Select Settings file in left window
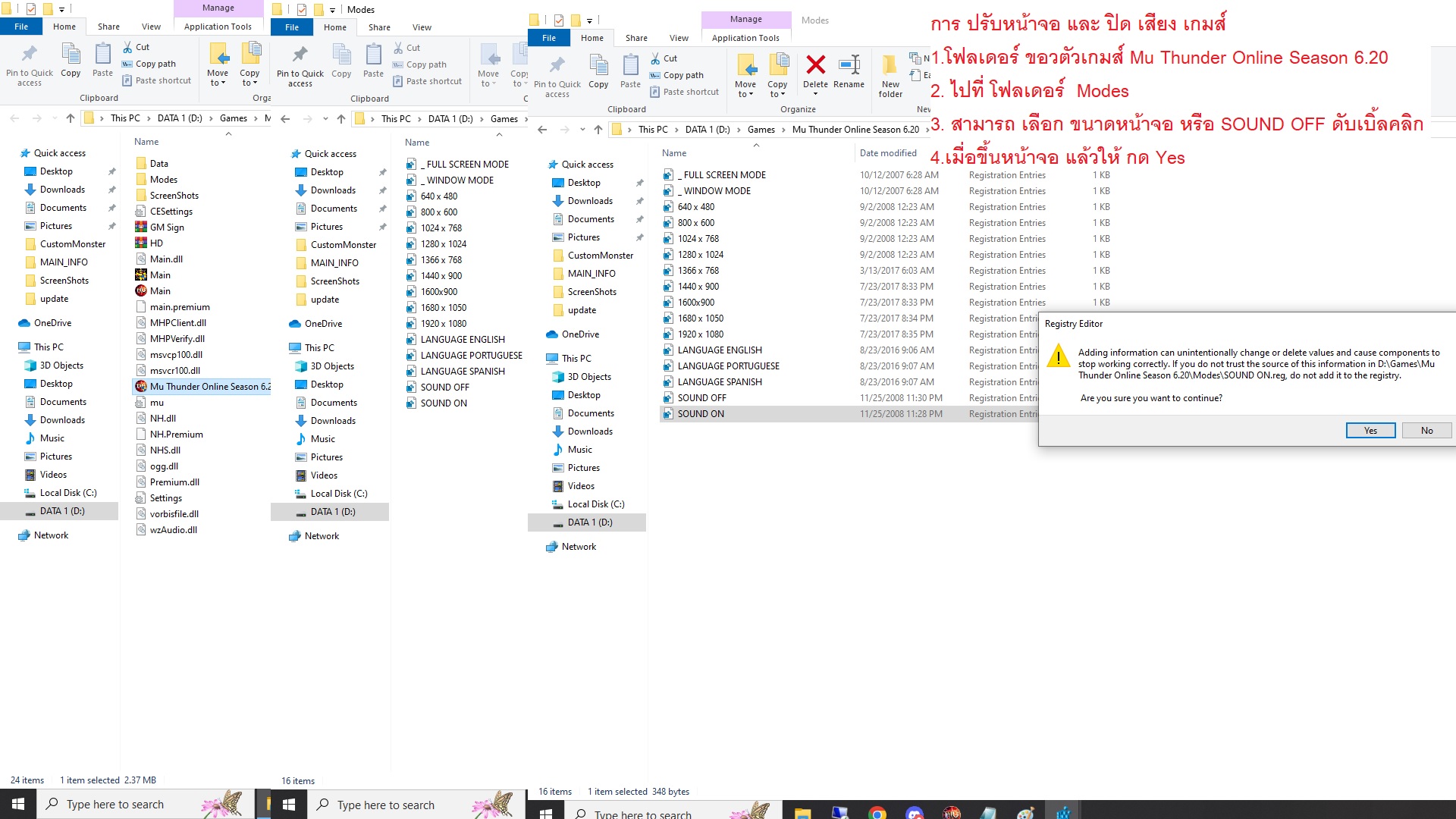 click(165, 498)
